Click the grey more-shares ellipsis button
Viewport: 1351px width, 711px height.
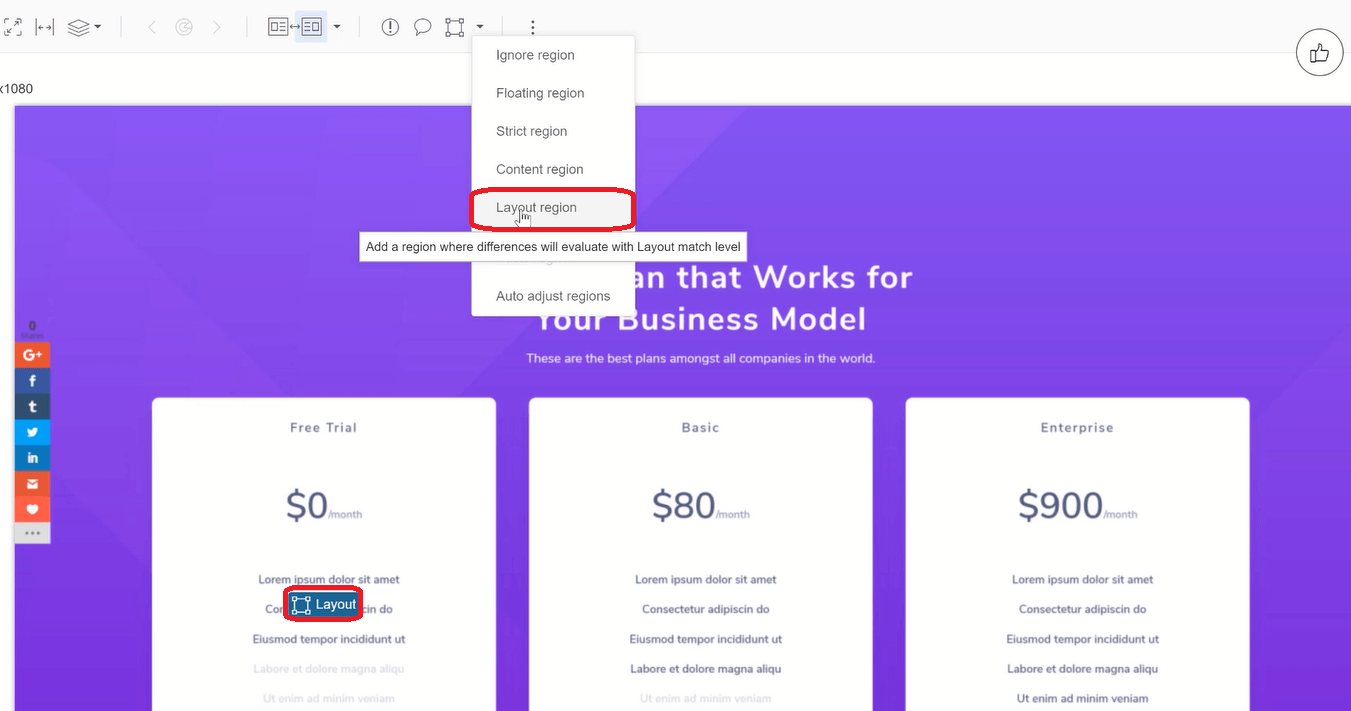[x=32, y=533]
